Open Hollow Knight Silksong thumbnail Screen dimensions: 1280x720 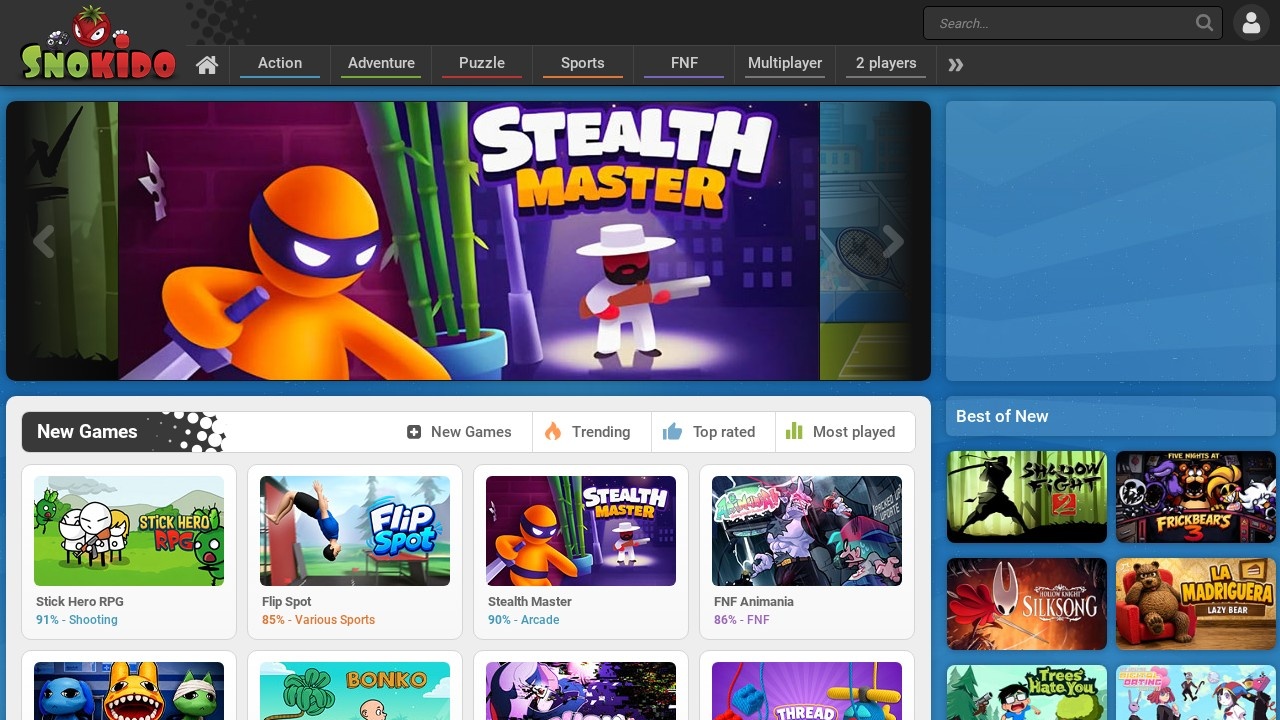click(x=1027, y=604)
